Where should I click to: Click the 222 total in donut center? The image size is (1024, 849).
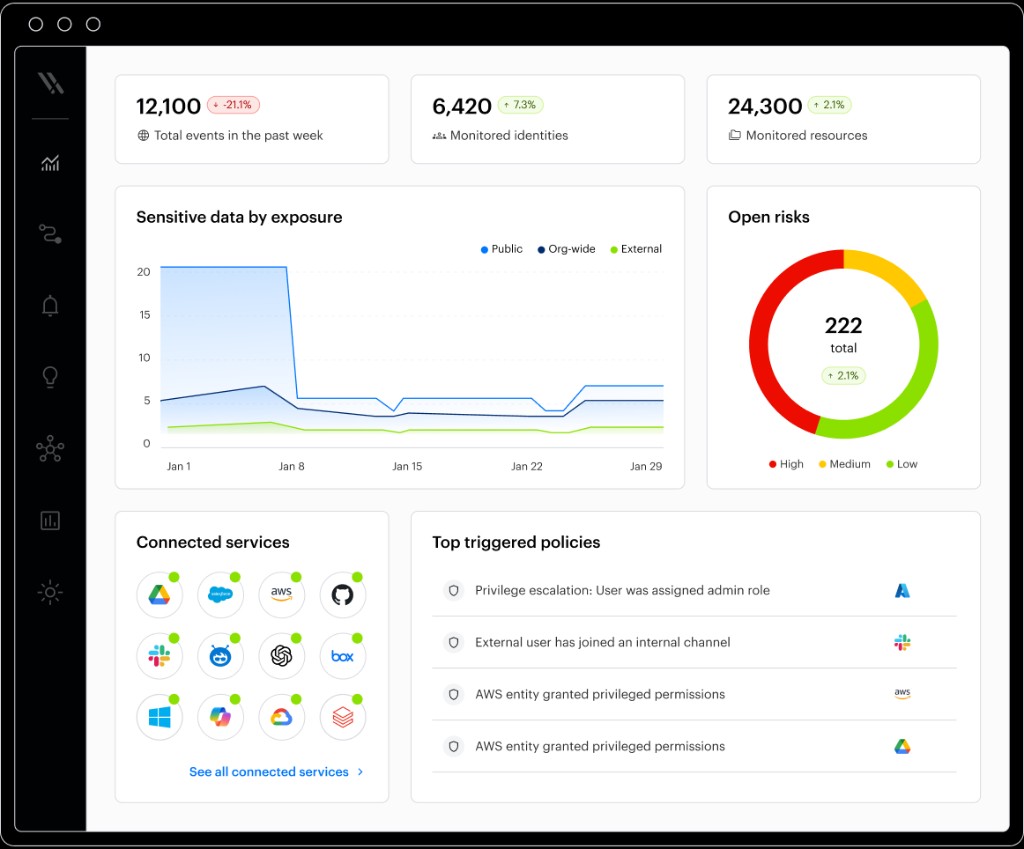point(843,325)
